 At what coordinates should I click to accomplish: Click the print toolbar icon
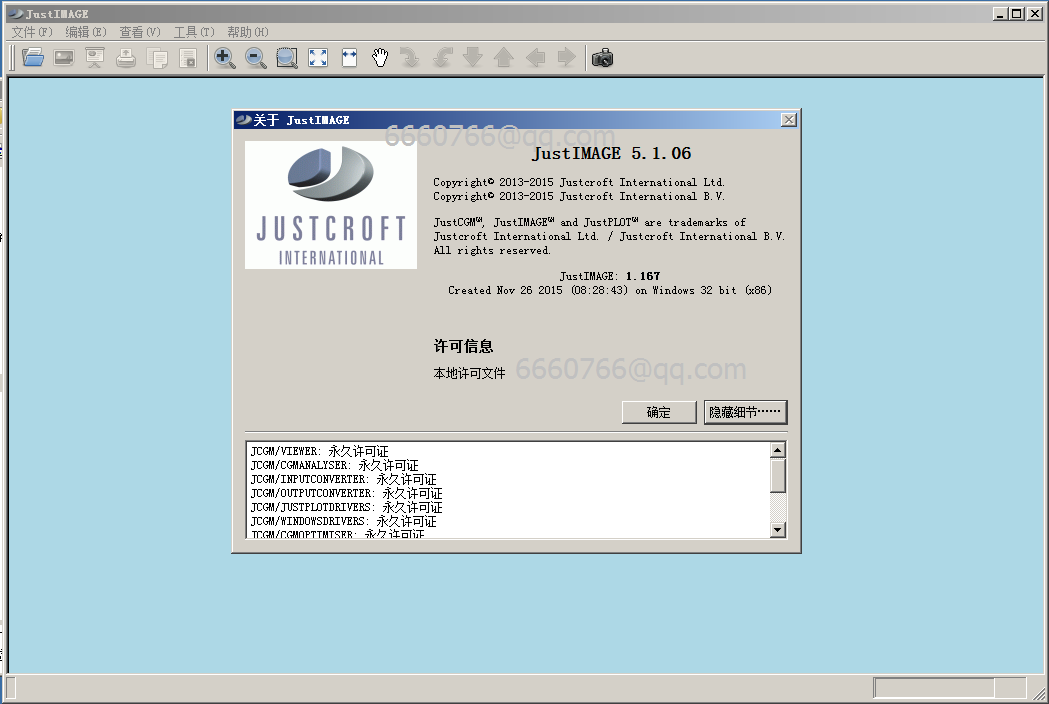click(x=126, y=58)
